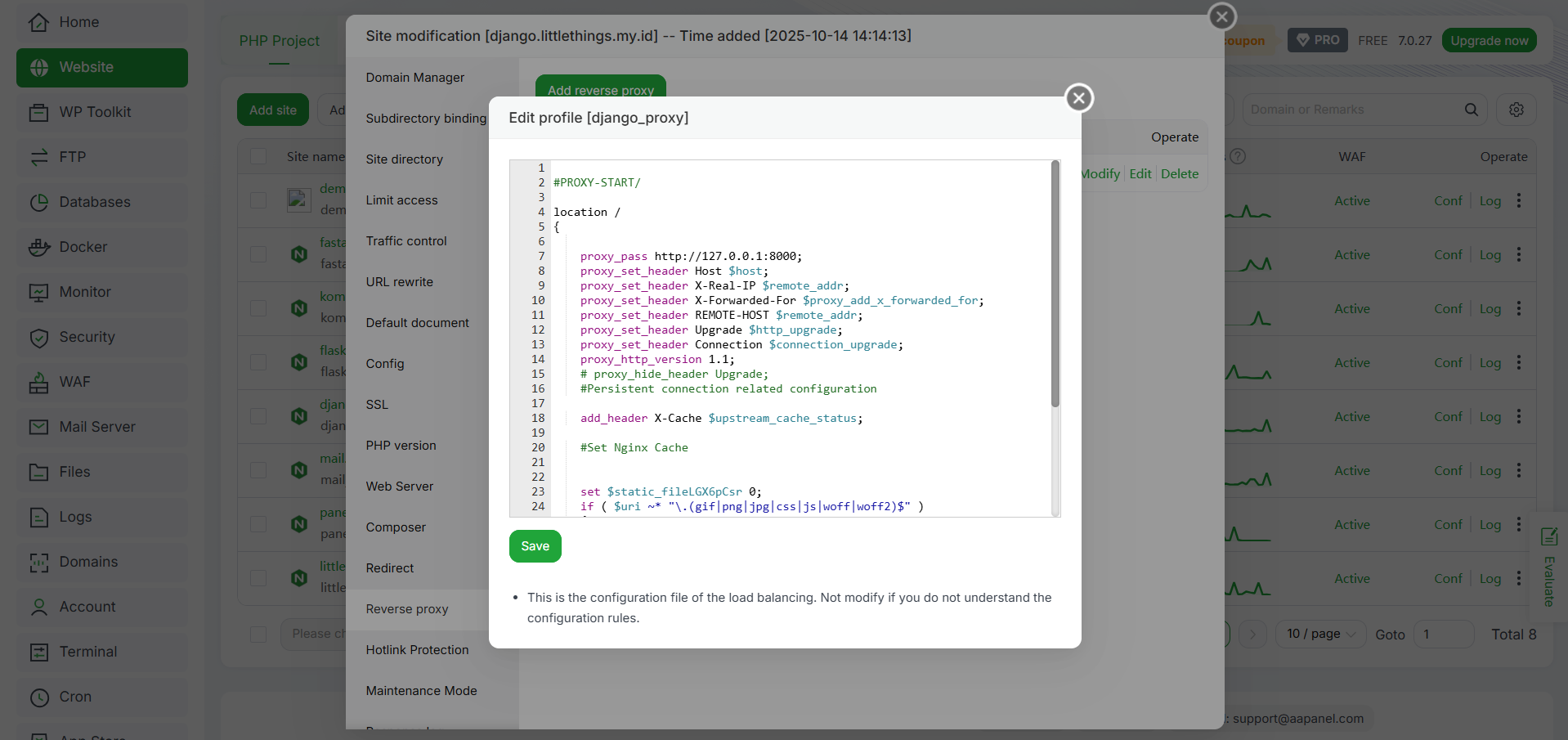Open the Maintenance Mode tab

(x=421, y=691)
